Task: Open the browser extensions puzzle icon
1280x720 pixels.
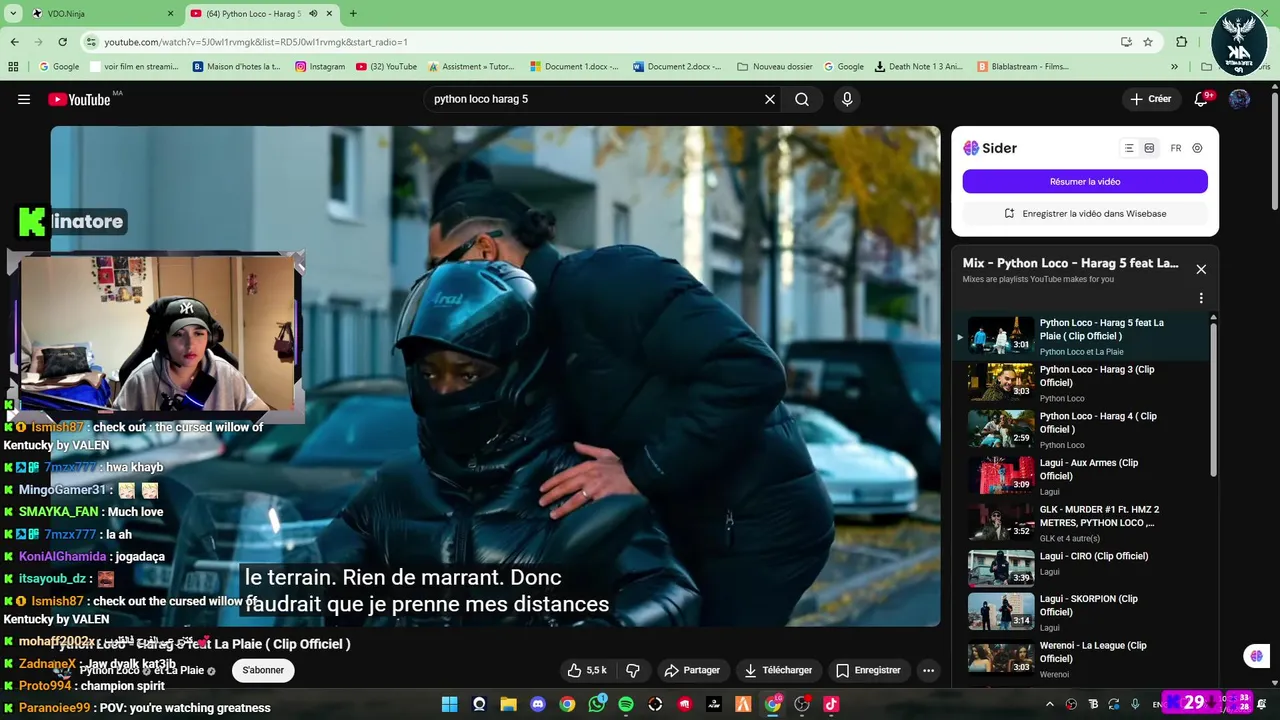Action: click(1182, 42)
